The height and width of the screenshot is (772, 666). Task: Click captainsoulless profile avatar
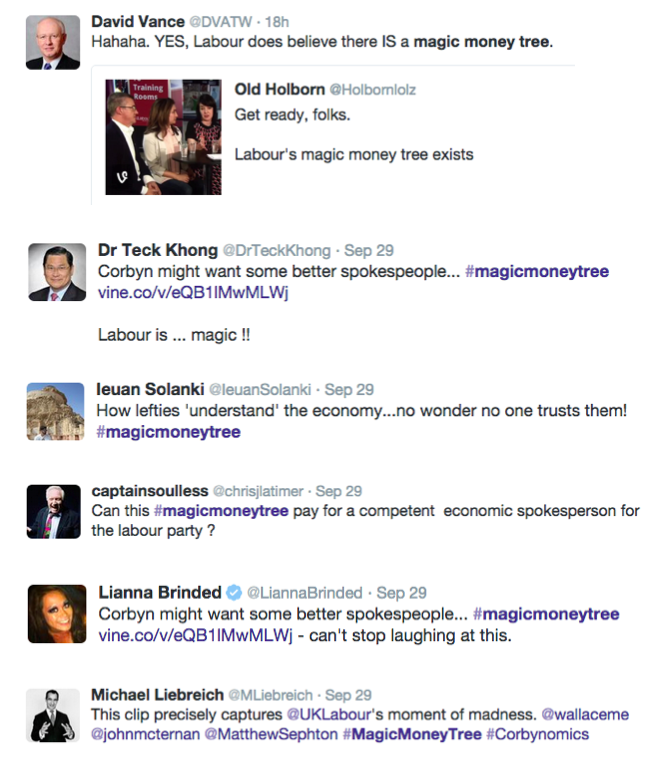pos(54,512)
